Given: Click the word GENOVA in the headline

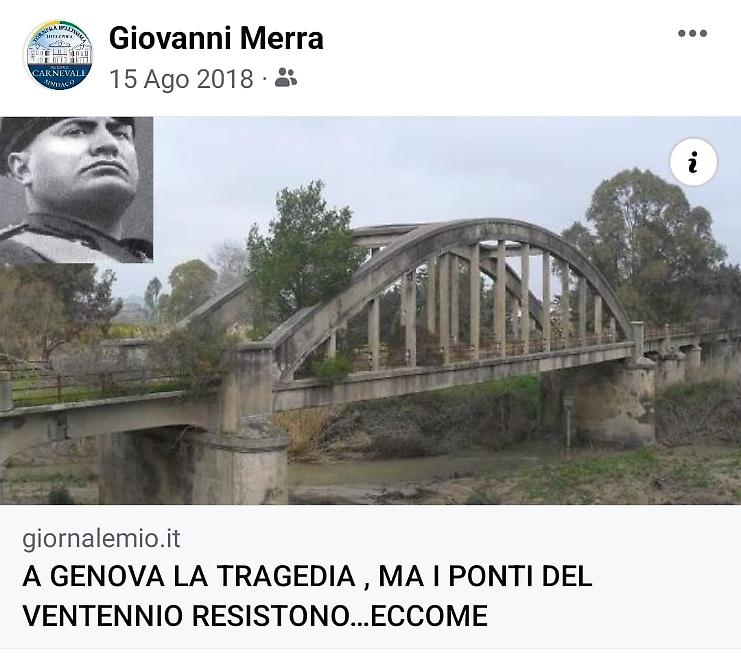Looking at the screenshot, I should [x=107, y=576].
